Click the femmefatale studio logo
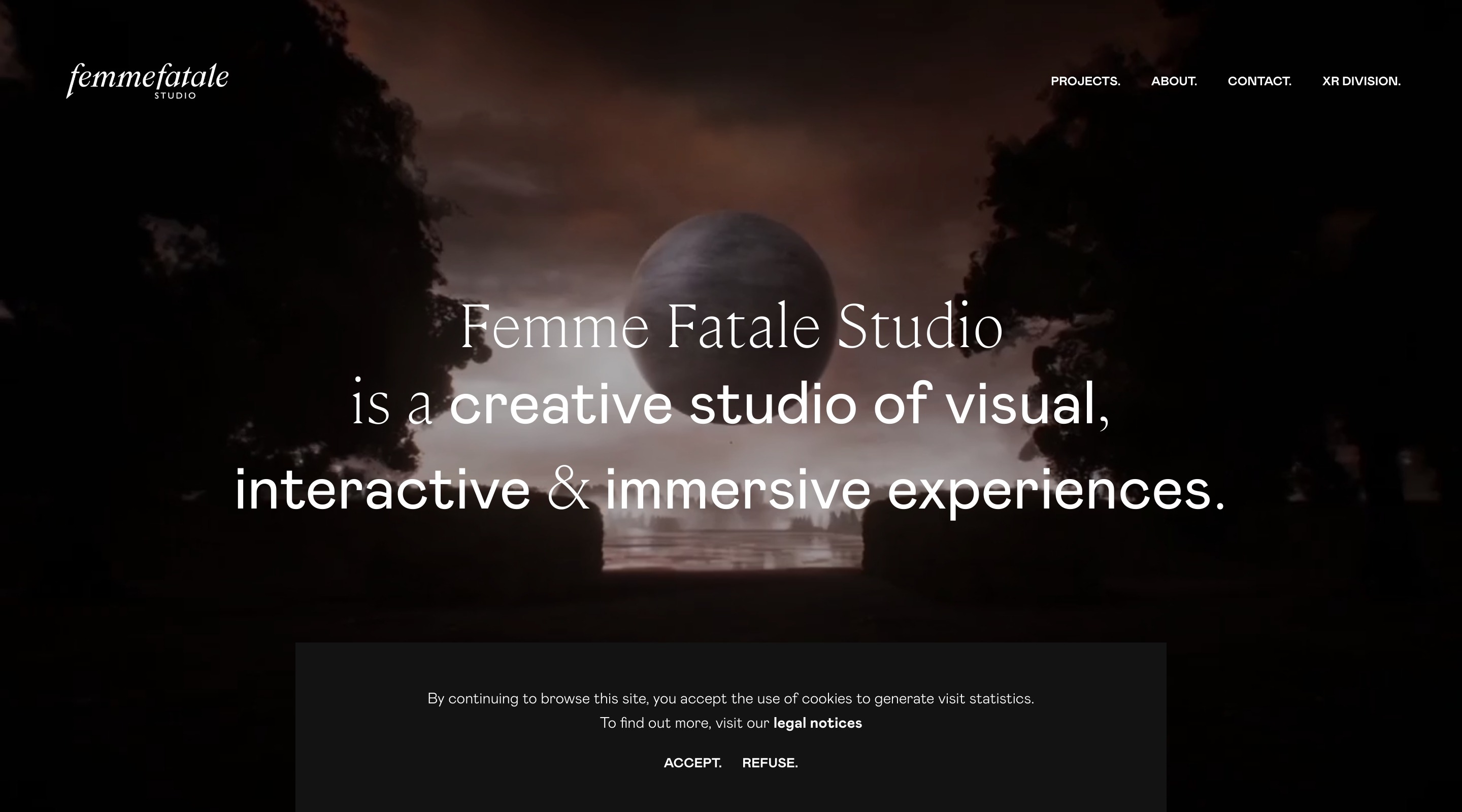 pyautogui.click(x=148, y=80)
